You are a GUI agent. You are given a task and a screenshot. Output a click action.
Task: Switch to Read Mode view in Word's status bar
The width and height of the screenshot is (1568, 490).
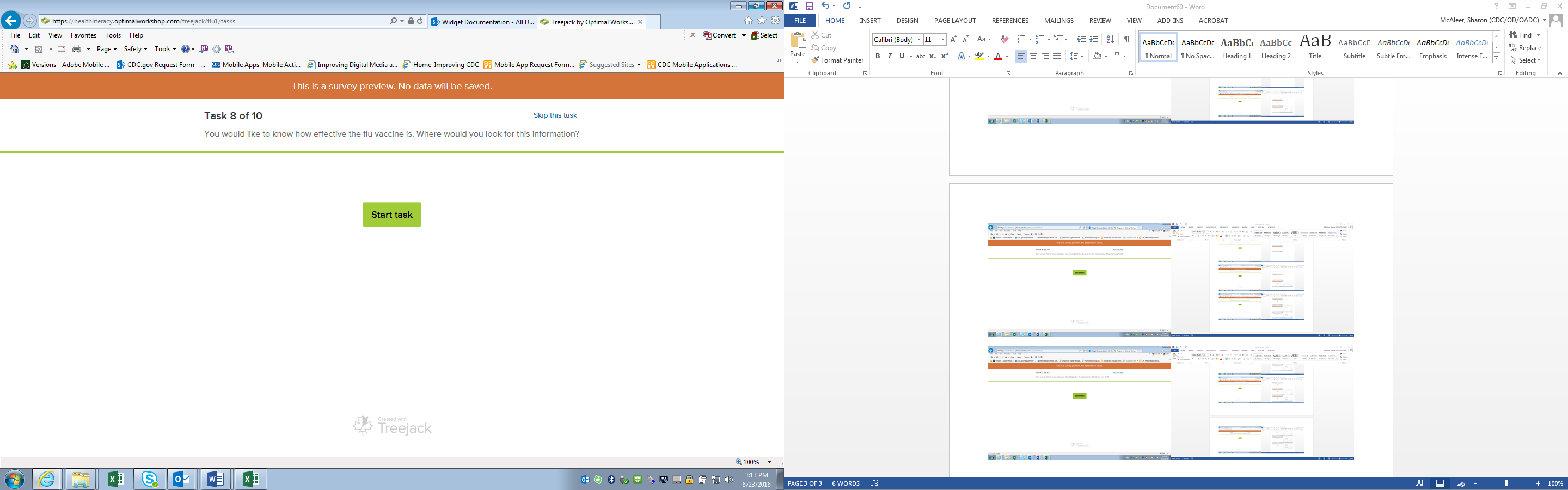1419,483
